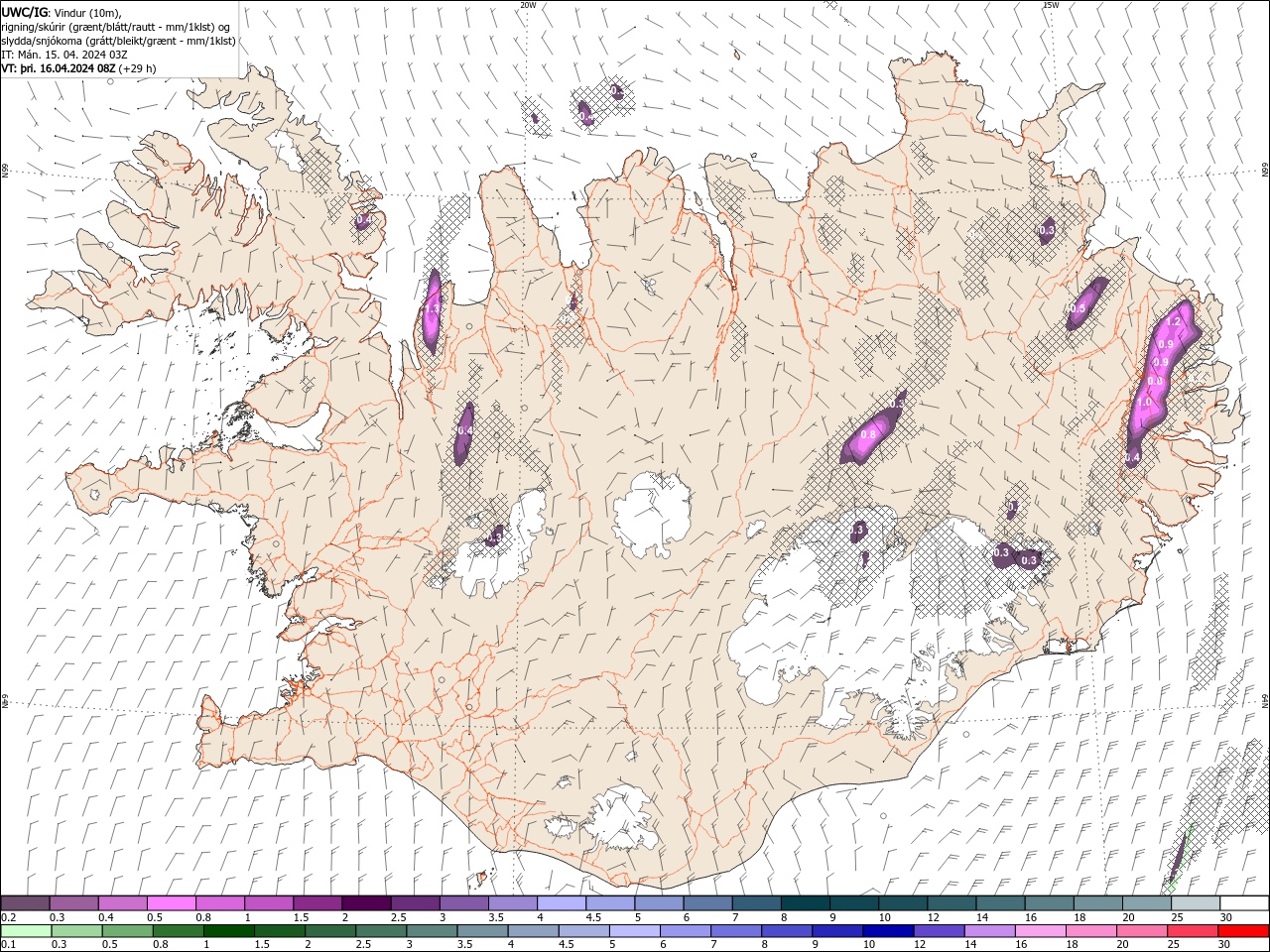Click the 'slydda/snjókoma (grátt/bleikt/grænt' header line
The image size is (1270, 952).
pos(119,41)
